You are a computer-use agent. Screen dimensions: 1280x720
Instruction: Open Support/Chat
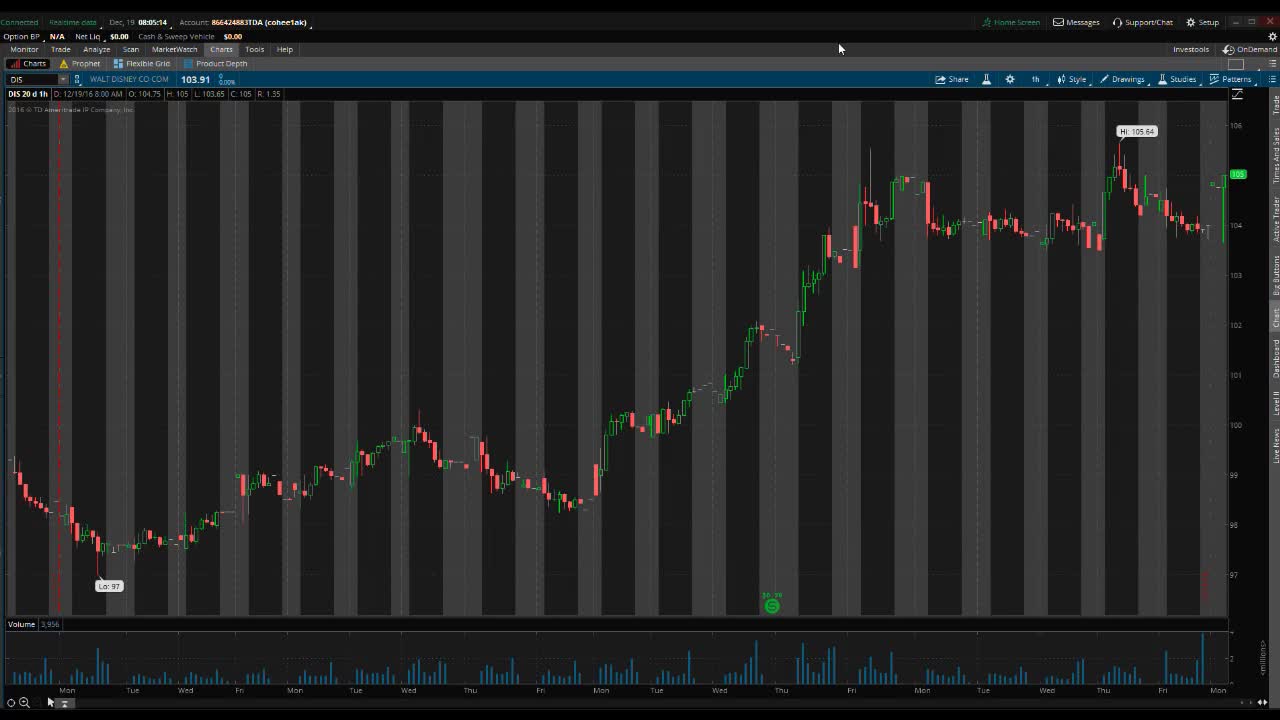(1143, 22)
